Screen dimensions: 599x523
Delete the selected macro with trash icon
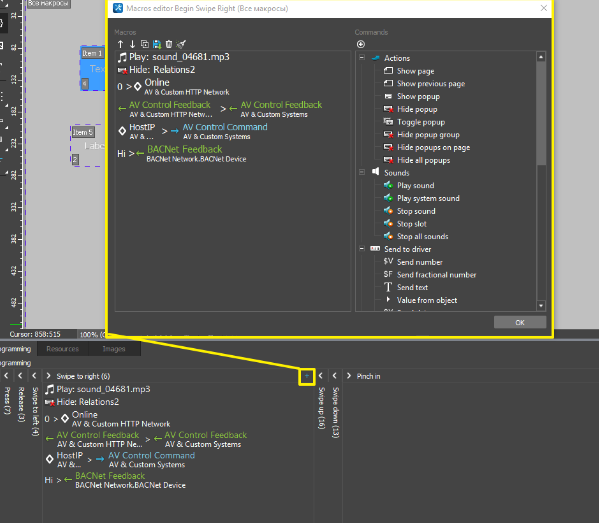click(x=169, y=44)
